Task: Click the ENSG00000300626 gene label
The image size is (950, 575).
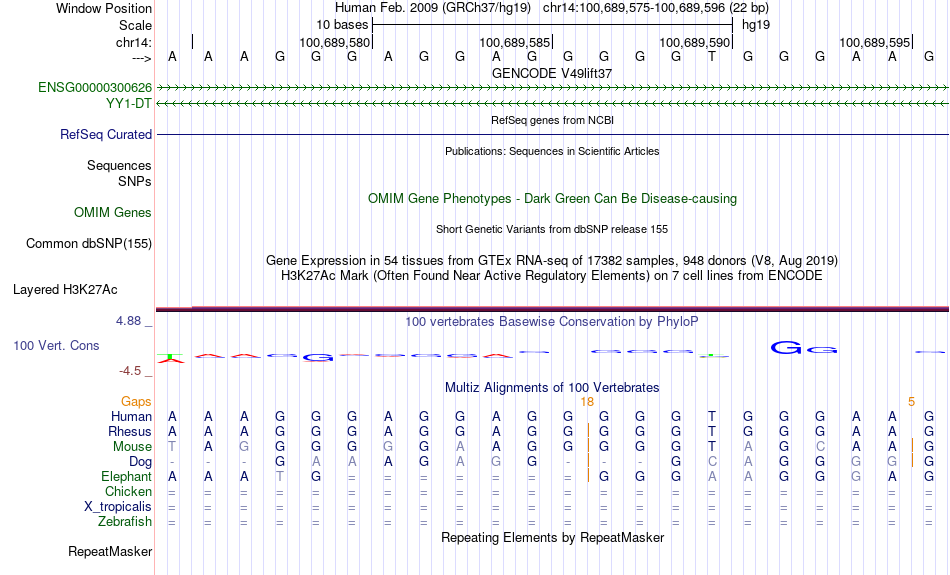Action: pyautogui.click(x=95, y=88)
